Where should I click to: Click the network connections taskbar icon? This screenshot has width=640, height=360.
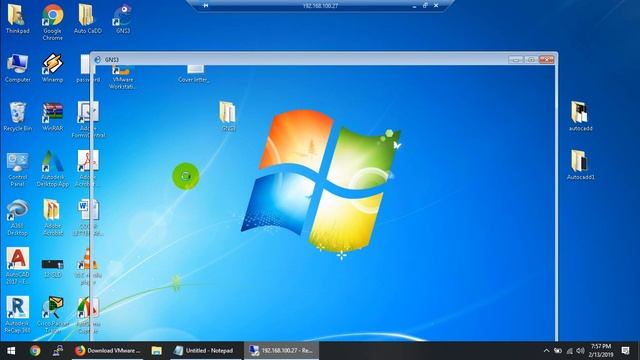pyautogui.click(x=58, y=351)
